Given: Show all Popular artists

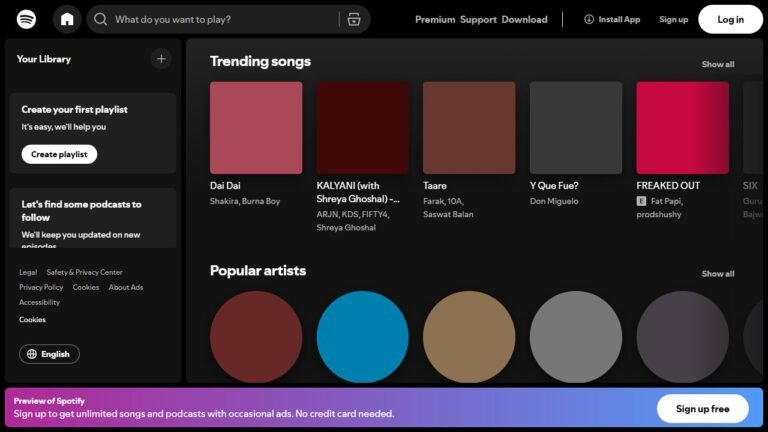Looking at the screenshot, I should pos(718,274).
